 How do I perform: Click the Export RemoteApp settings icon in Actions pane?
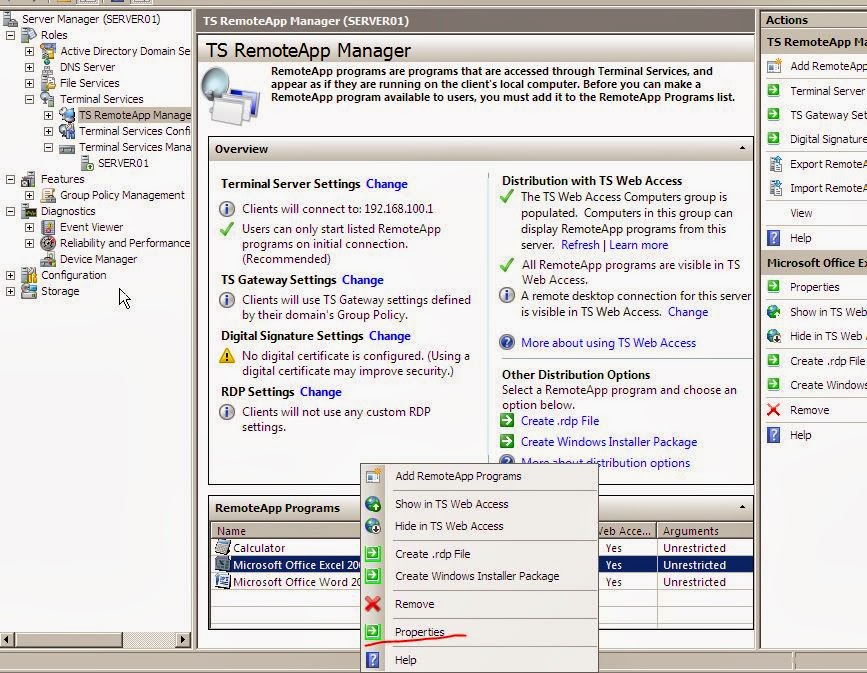point(775,164)
